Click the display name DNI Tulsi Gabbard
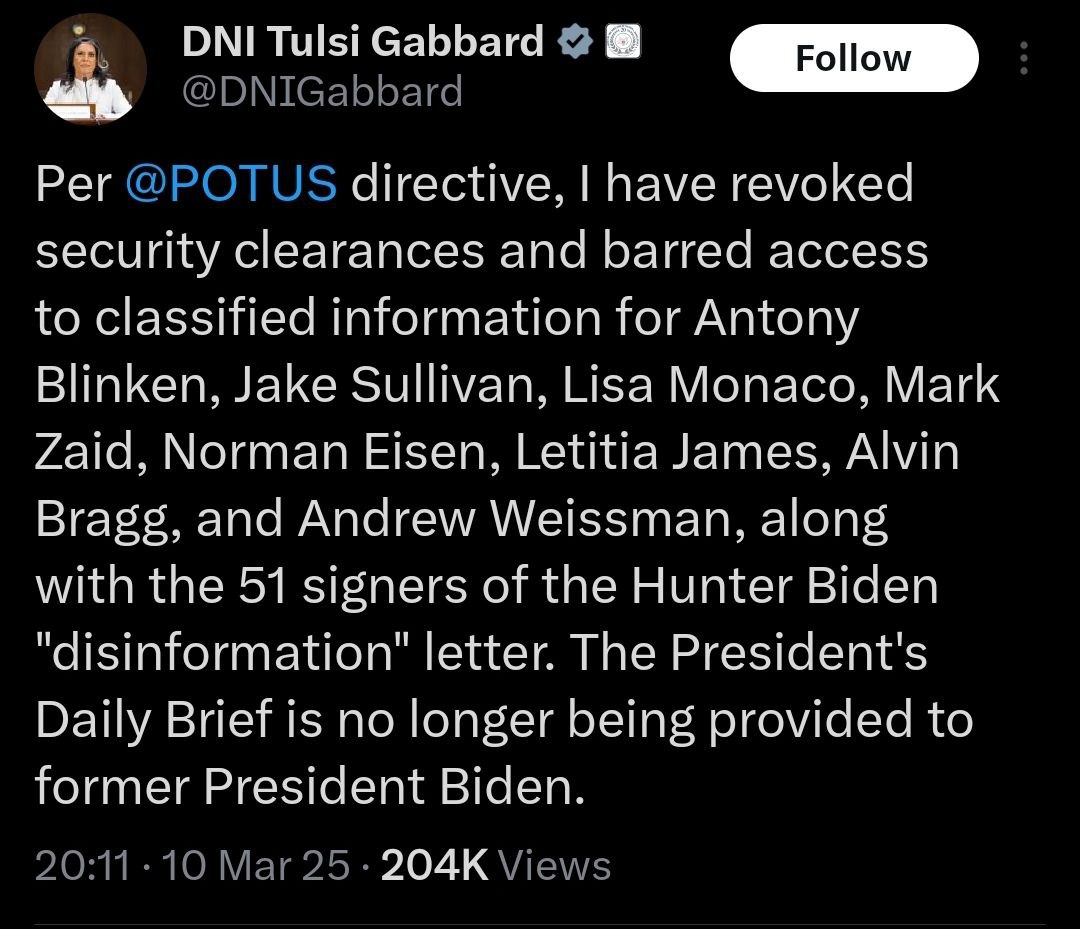The height and width of the screenshot is (929, 1080). [362, 42]
